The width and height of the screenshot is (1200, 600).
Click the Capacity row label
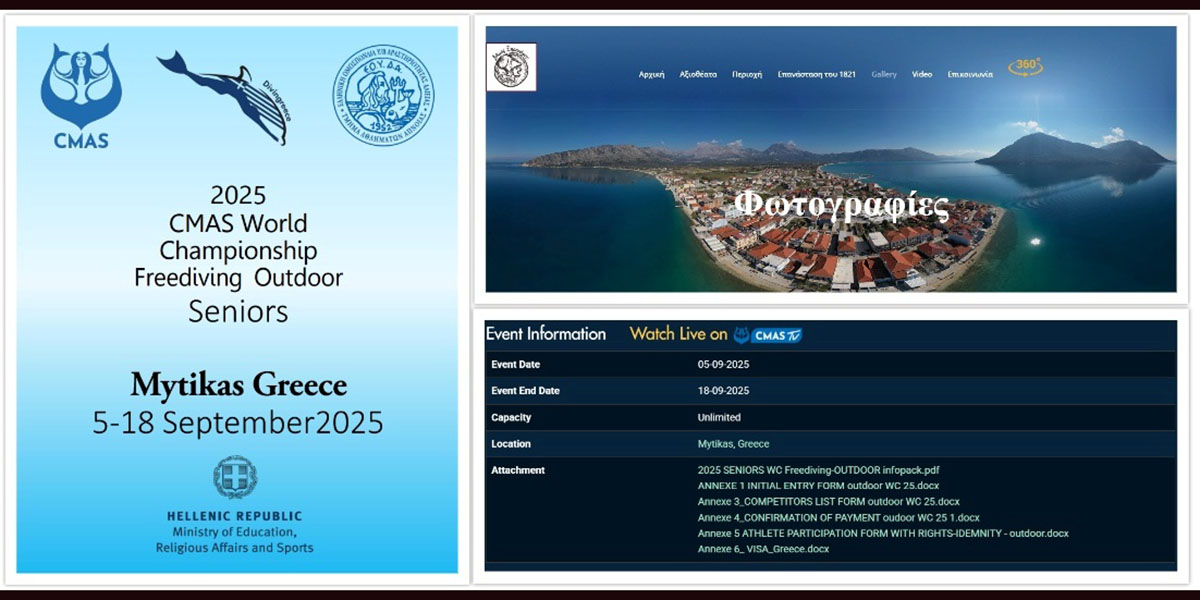[511, 417]
